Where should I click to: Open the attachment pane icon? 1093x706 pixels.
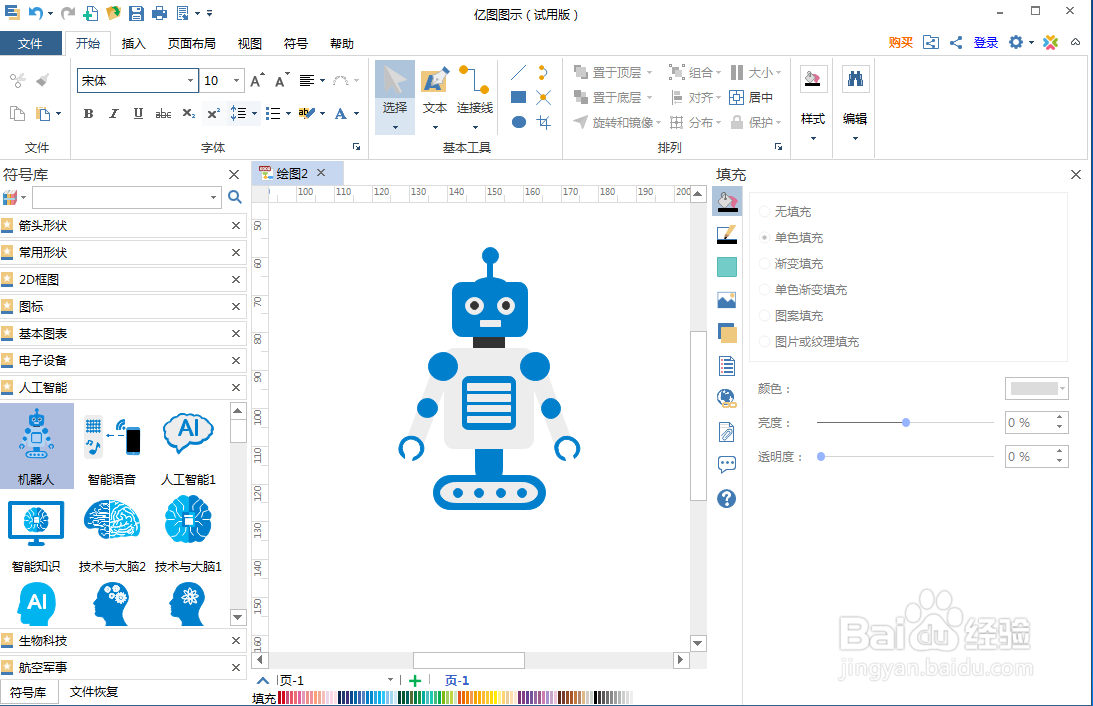coord(726,432)
